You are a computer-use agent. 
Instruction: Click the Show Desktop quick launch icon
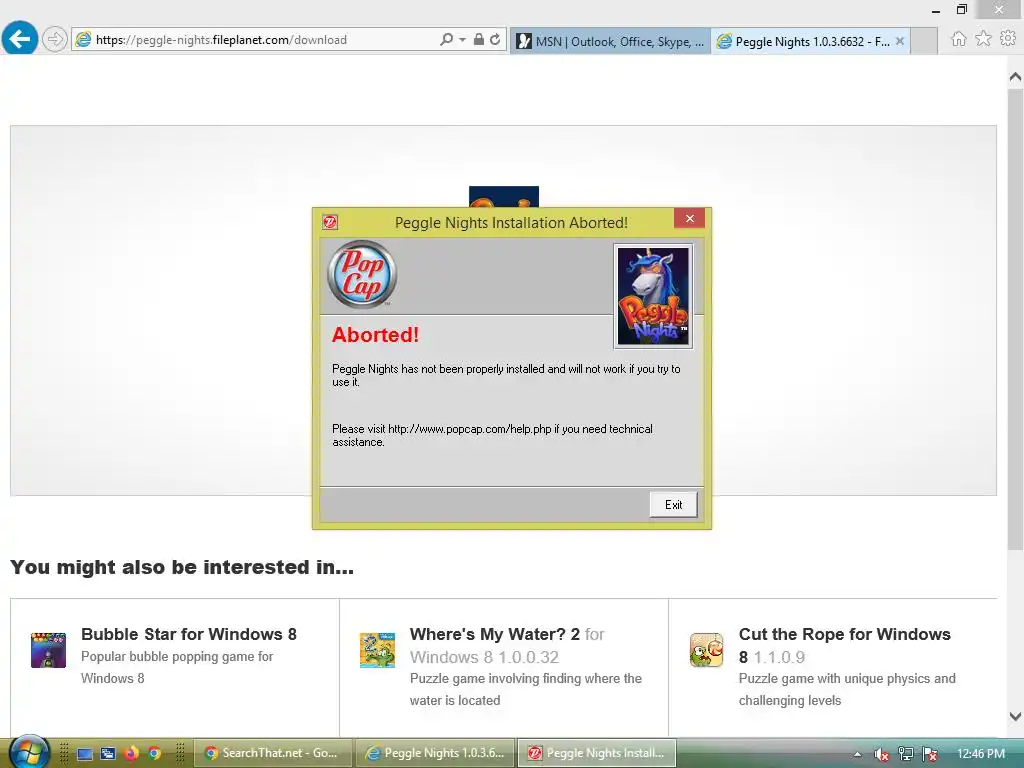pyautogui.click(x=85, y=754)
